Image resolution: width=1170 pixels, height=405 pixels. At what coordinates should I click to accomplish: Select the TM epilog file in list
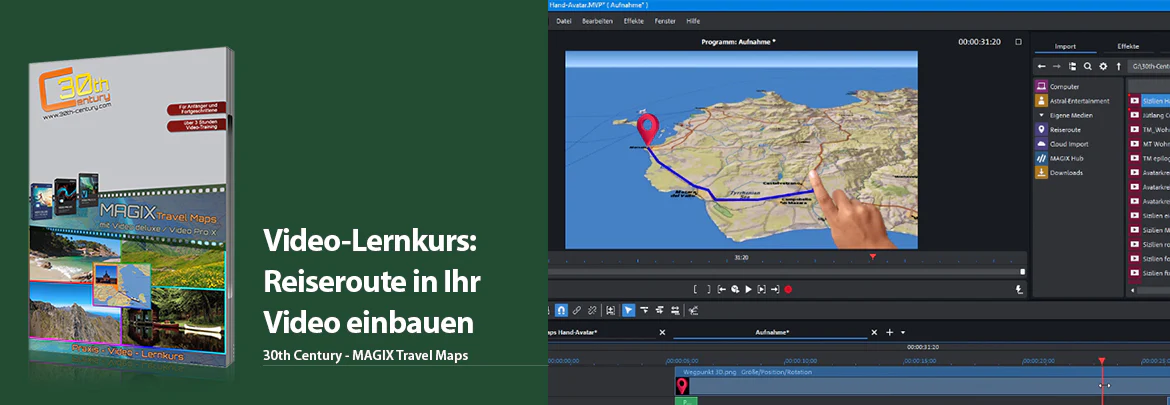click(1149, 158)
